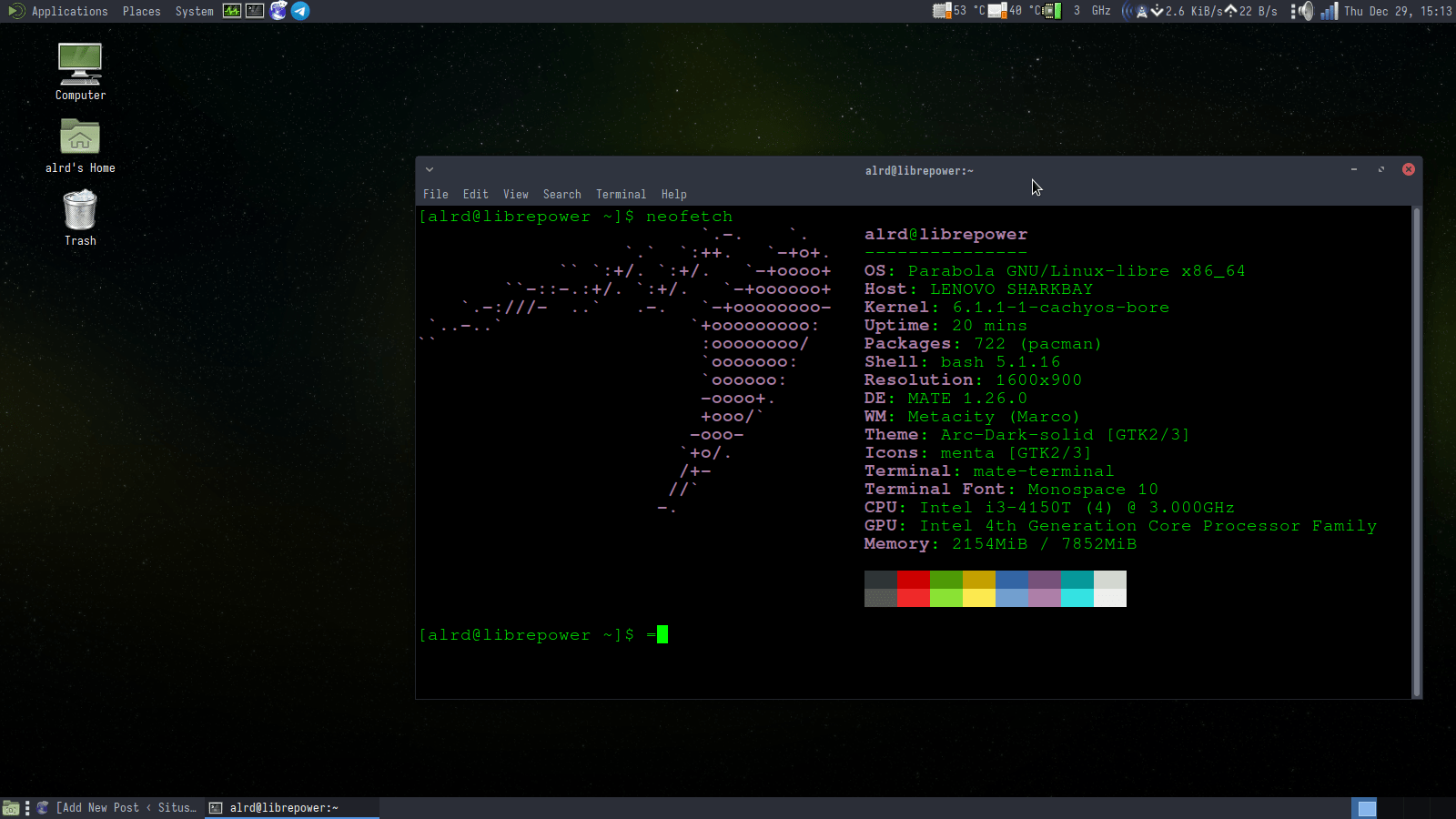1456x819 pixels.
Task: Click the terminal title alrd@librepower:~
Action: click(919, 170)
